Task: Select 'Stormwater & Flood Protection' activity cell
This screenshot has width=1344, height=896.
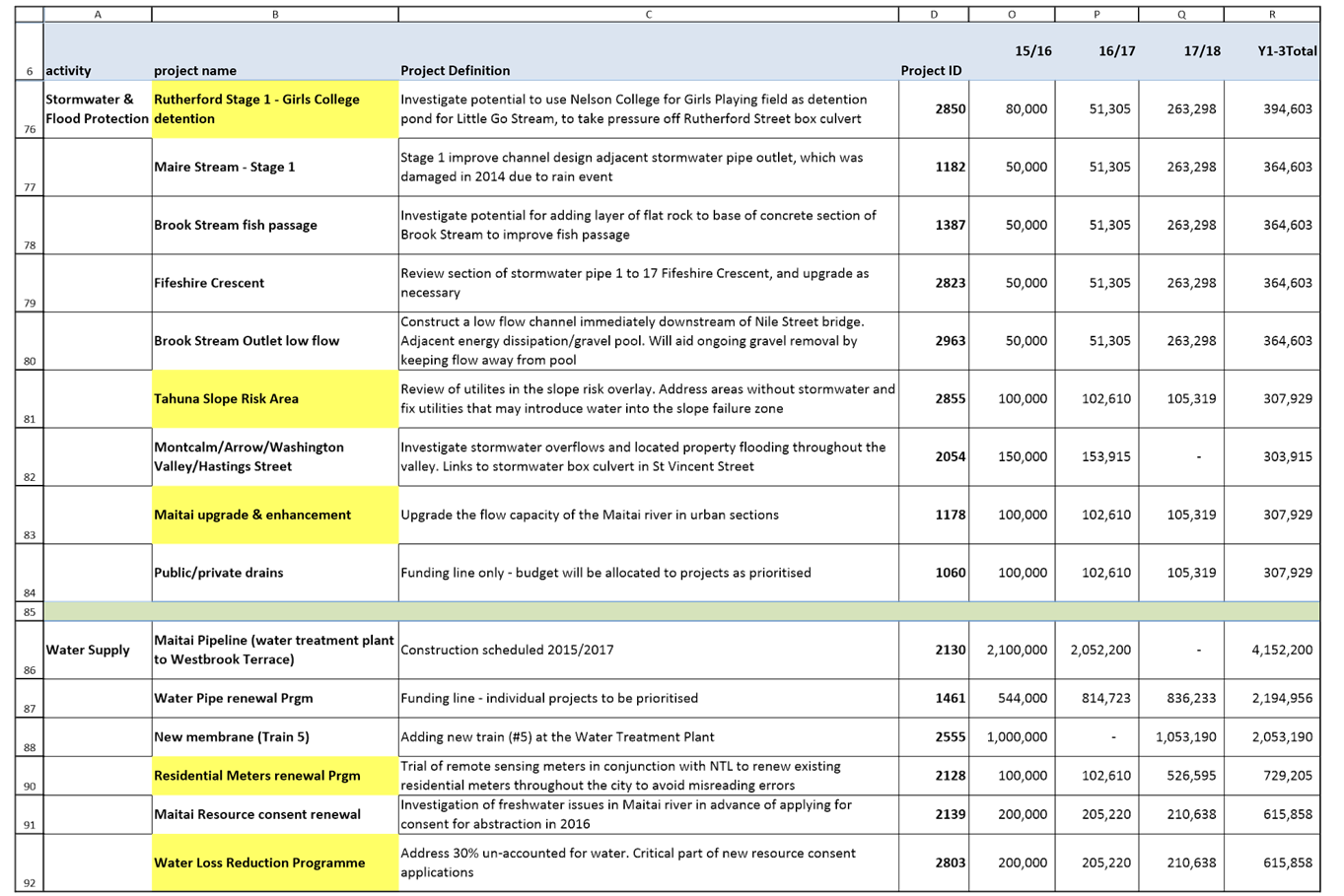Action: pyautogui.click(x=98, y=109)
